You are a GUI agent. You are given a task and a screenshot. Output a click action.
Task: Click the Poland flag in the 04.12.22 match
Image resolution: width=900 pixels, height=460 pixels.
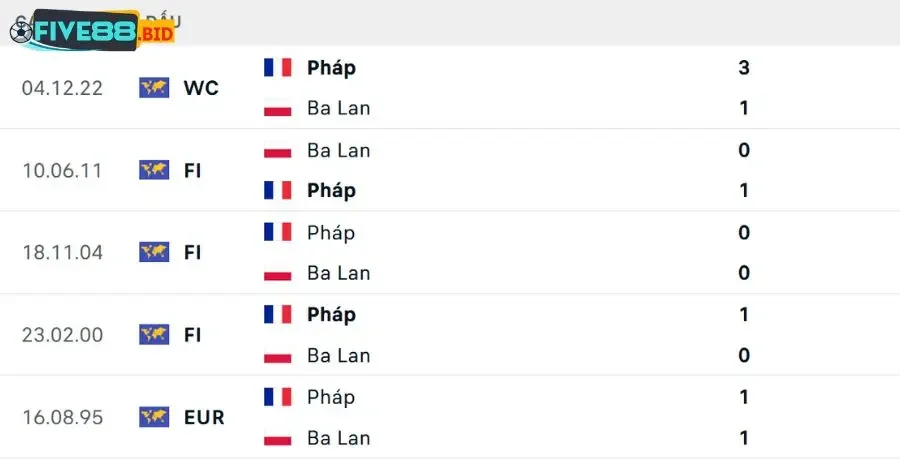click(278, 108)
